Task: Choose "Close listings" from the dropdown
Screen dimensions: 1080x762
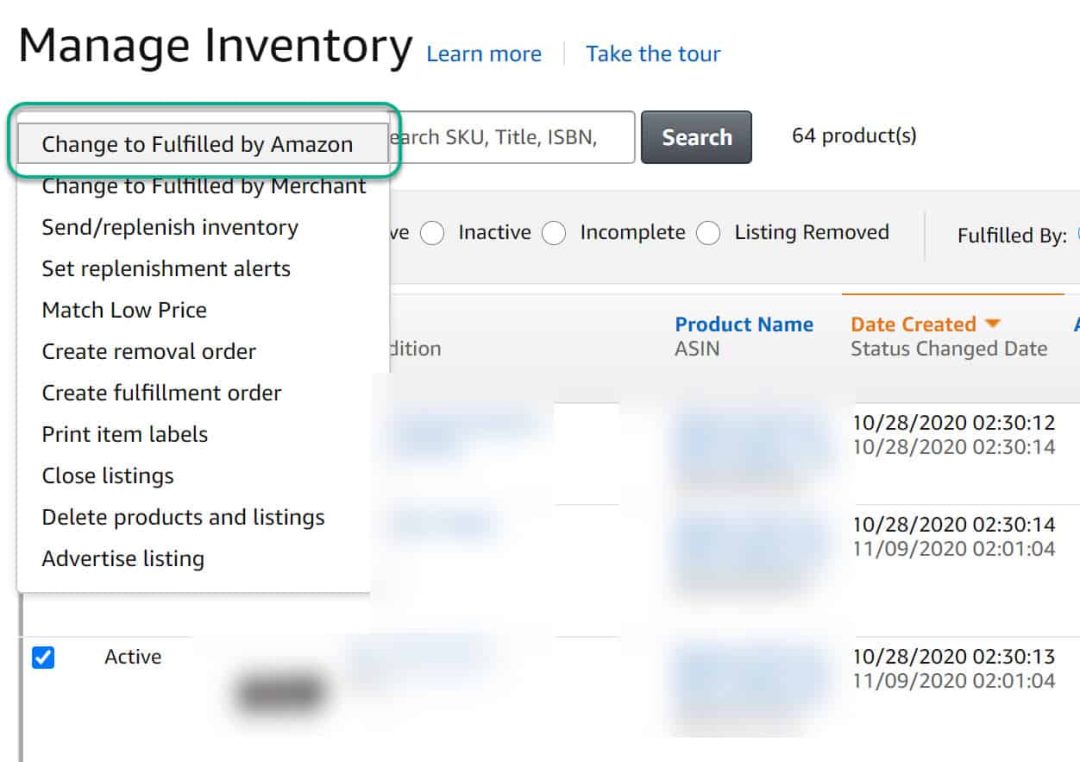Action: [108, 476]
